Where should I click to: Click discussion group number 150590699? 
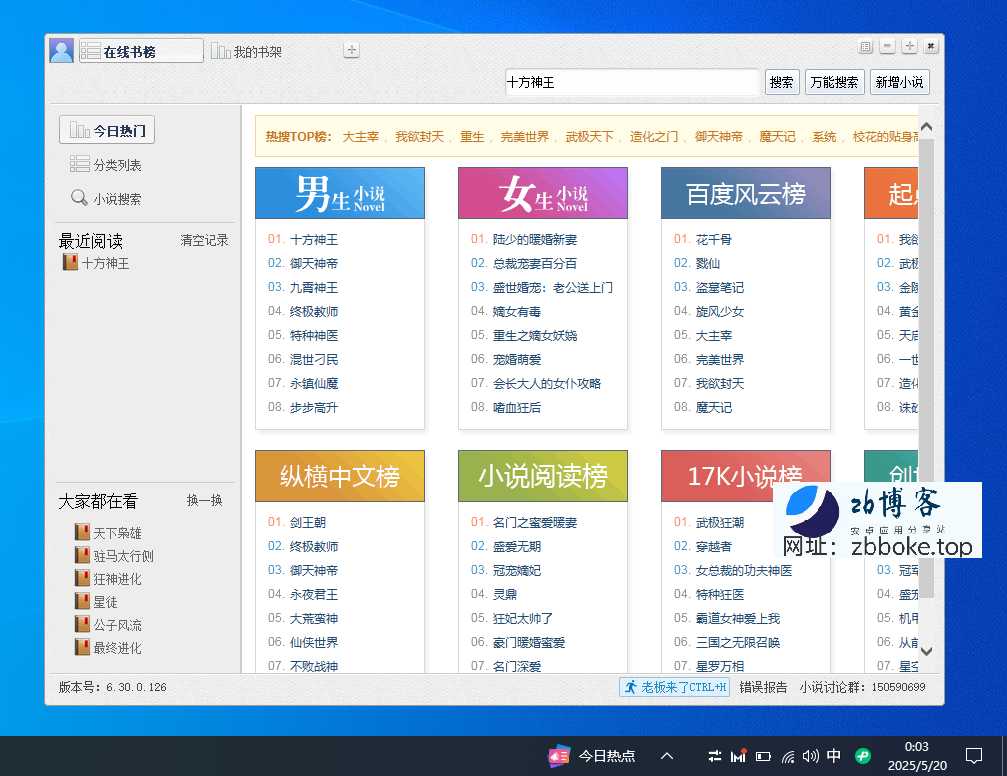898,687
